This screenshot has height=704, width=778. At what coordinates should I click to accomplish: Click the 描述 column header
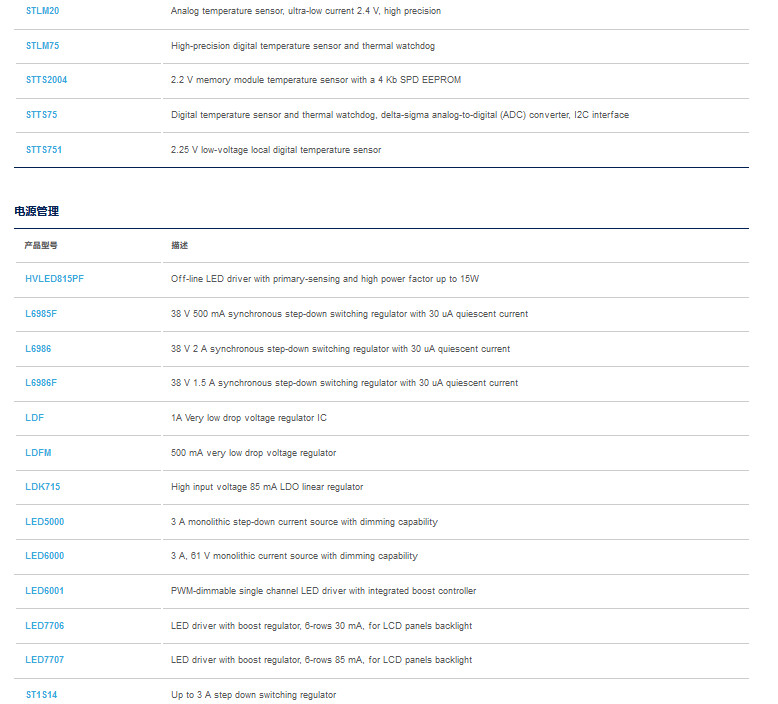[180, 245]
